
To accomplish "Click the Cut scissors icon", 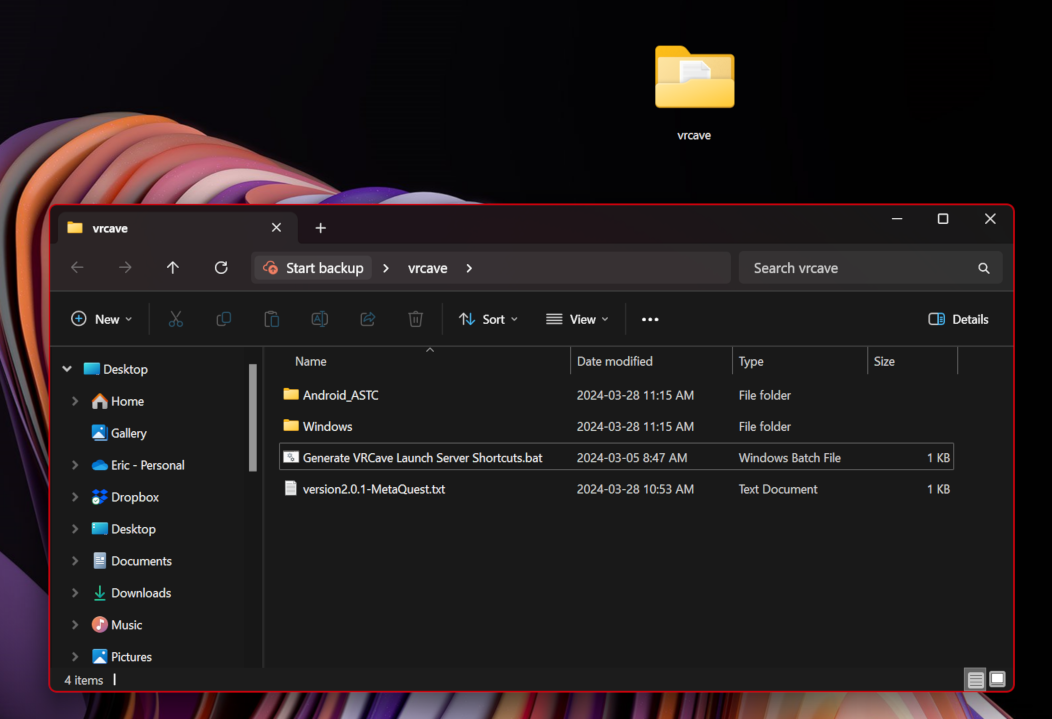I will tap(176, 319).
